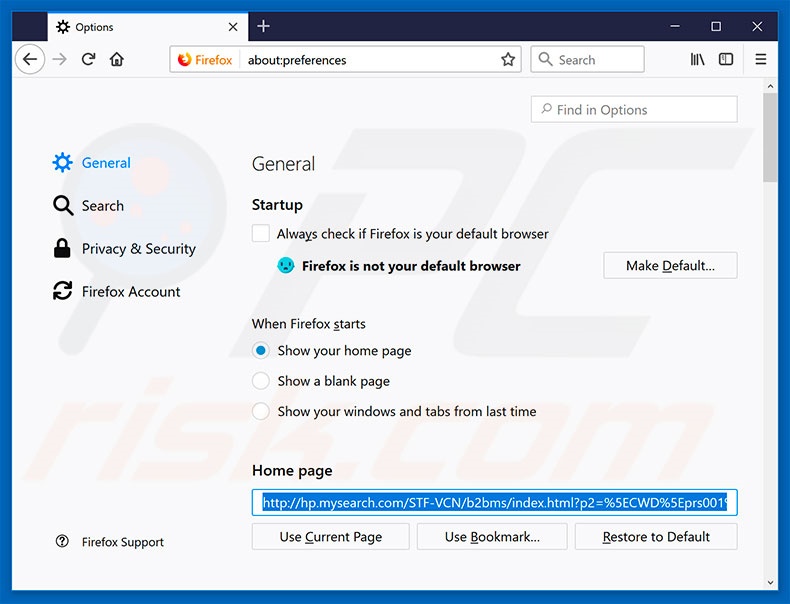Open Firefox hamburger menu
Image resolution: width=790 pixels, height=604 pixels.
pyautogui.click(x=761, y=60)
